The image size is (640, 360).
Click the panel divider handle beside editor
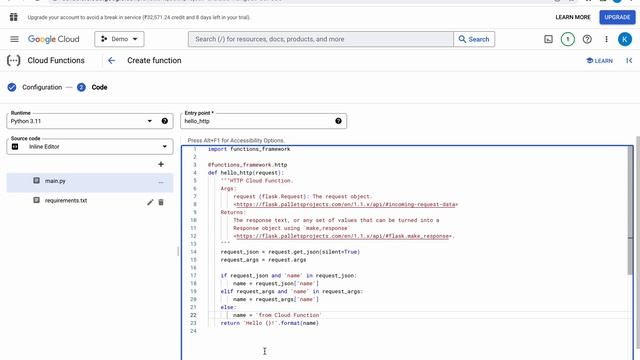click(178, 251)
